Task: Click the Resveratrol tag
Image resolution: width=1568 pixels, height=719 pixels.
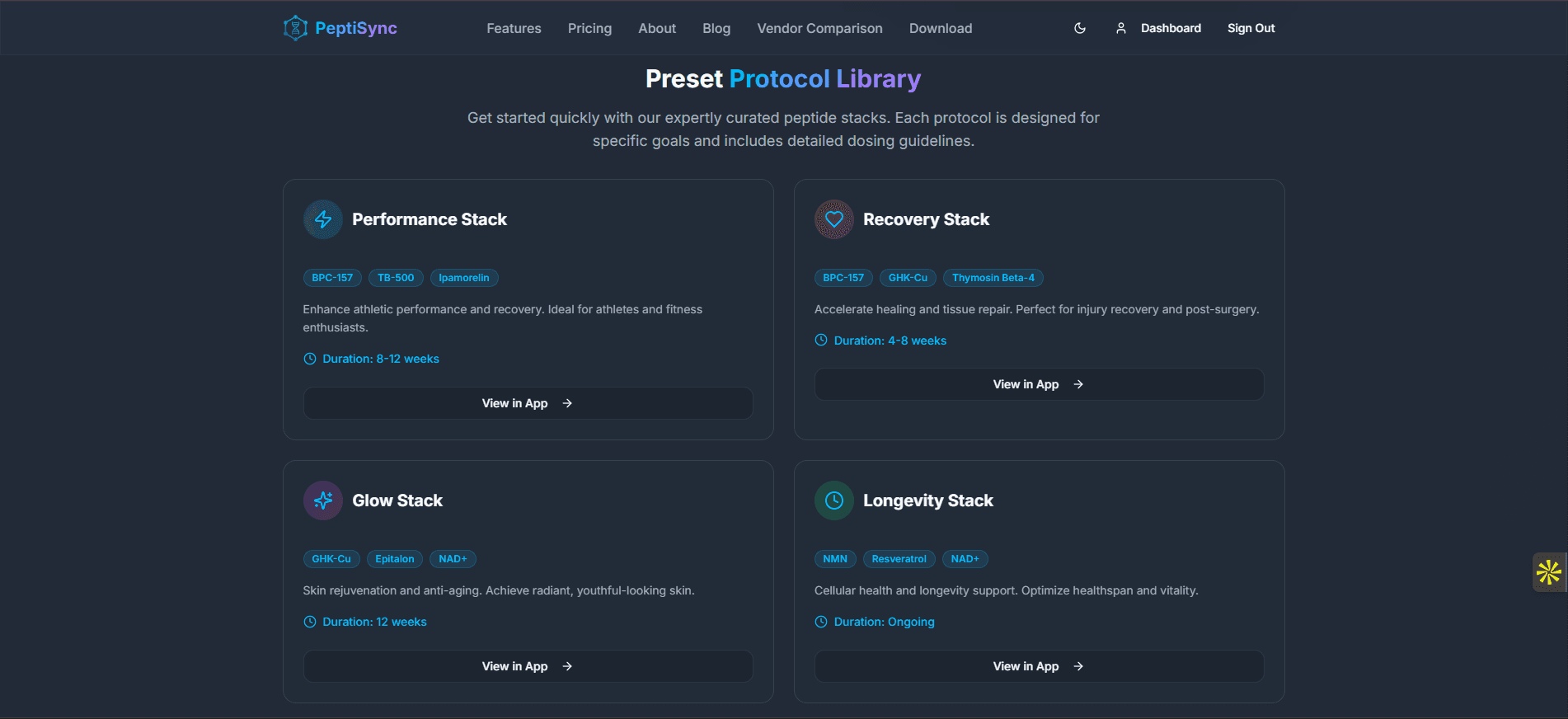Action: 899,559
